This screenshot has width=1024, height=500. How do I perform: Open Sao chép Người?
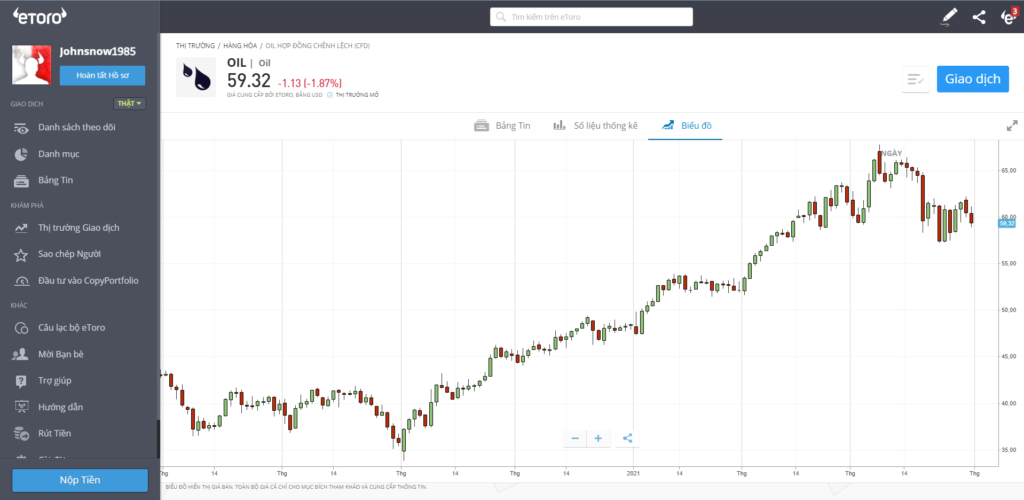coord(69,254)
